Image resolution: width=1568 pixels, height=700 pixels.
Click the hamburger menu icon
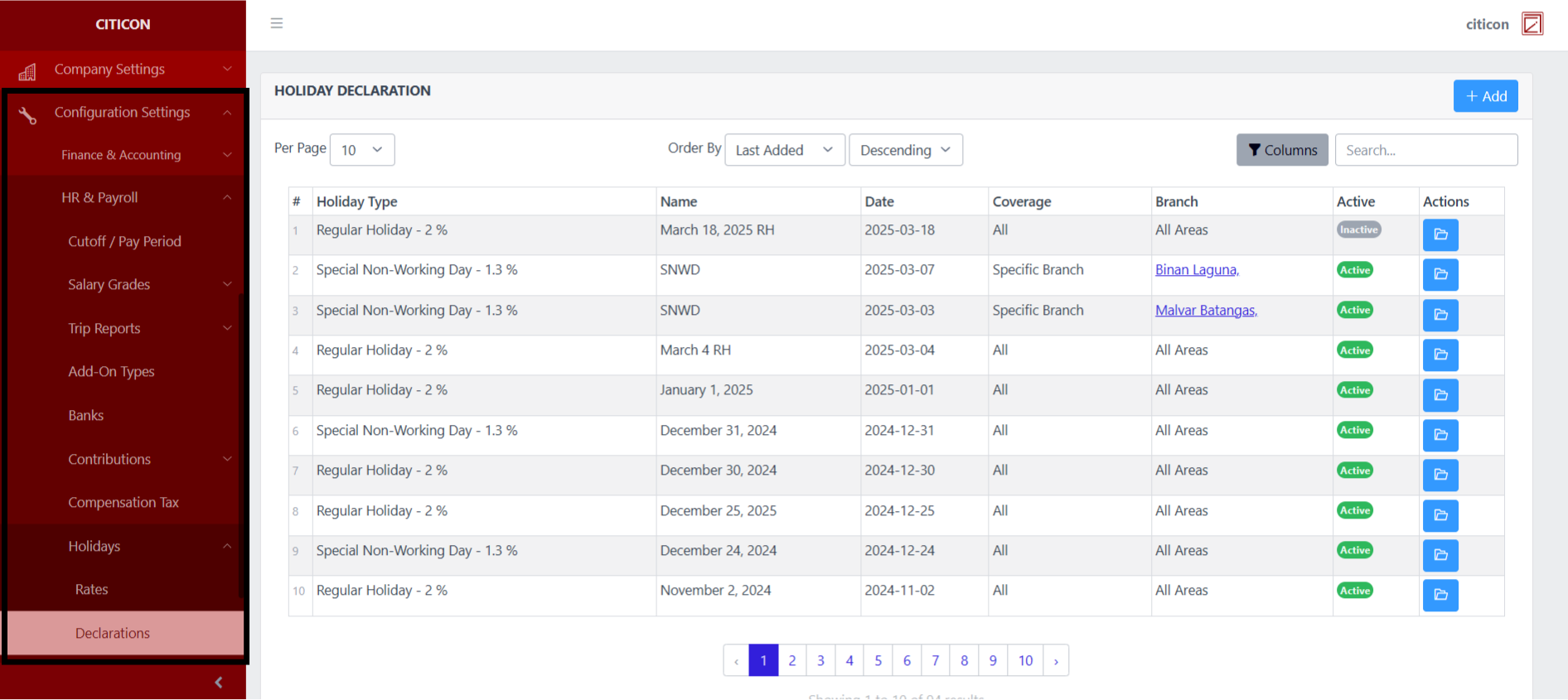[x=277, y=23]
